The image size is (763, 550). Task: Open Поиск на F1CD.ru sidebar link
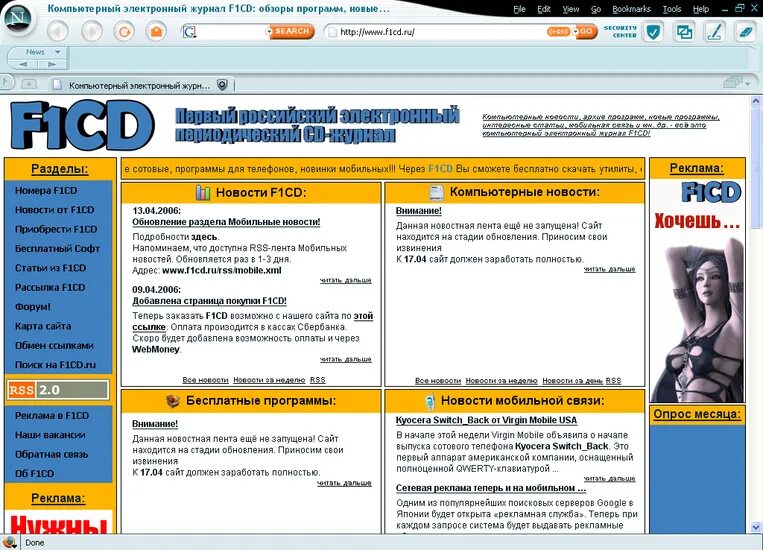[55, 365]
